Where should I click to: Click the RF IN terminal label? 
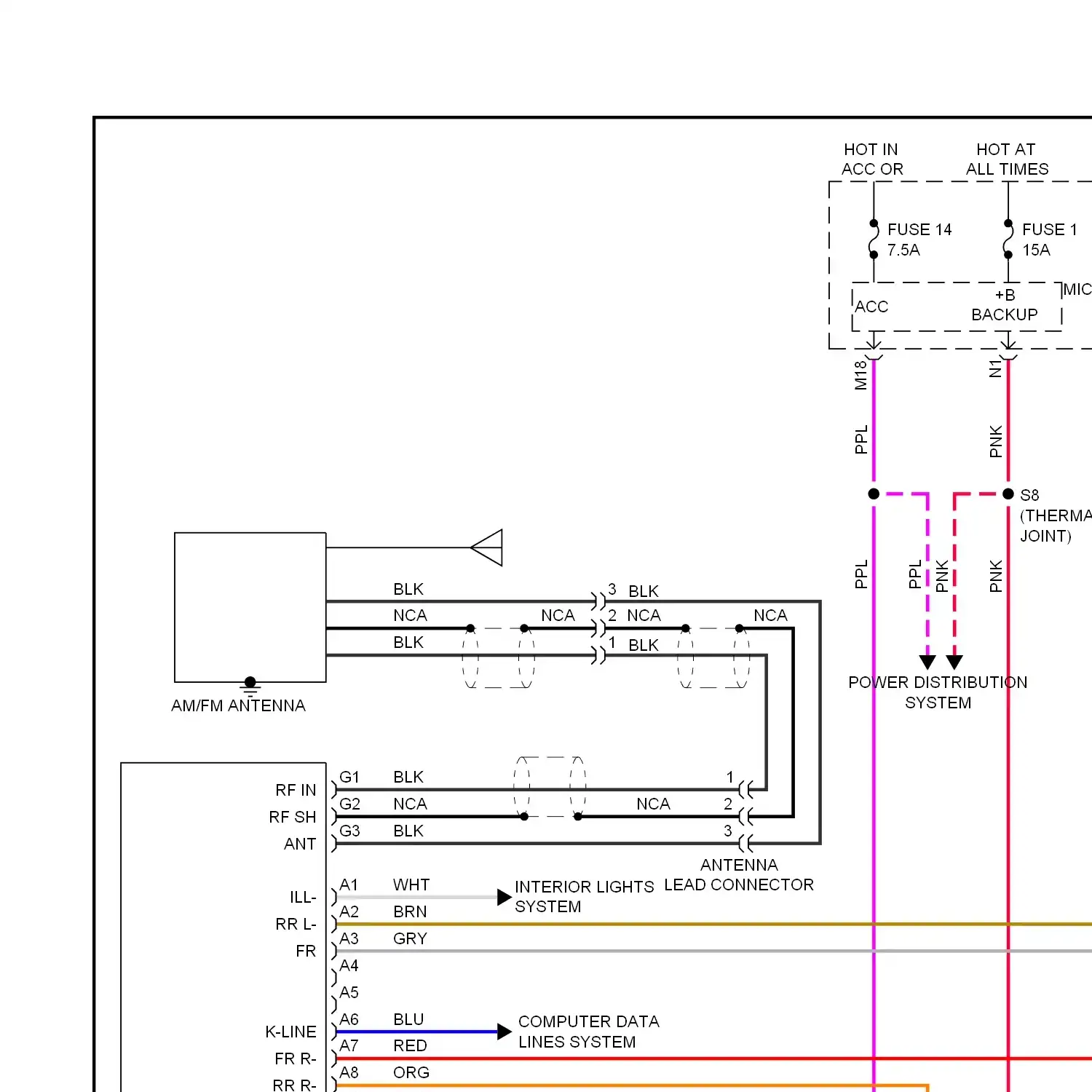point(296,790)
